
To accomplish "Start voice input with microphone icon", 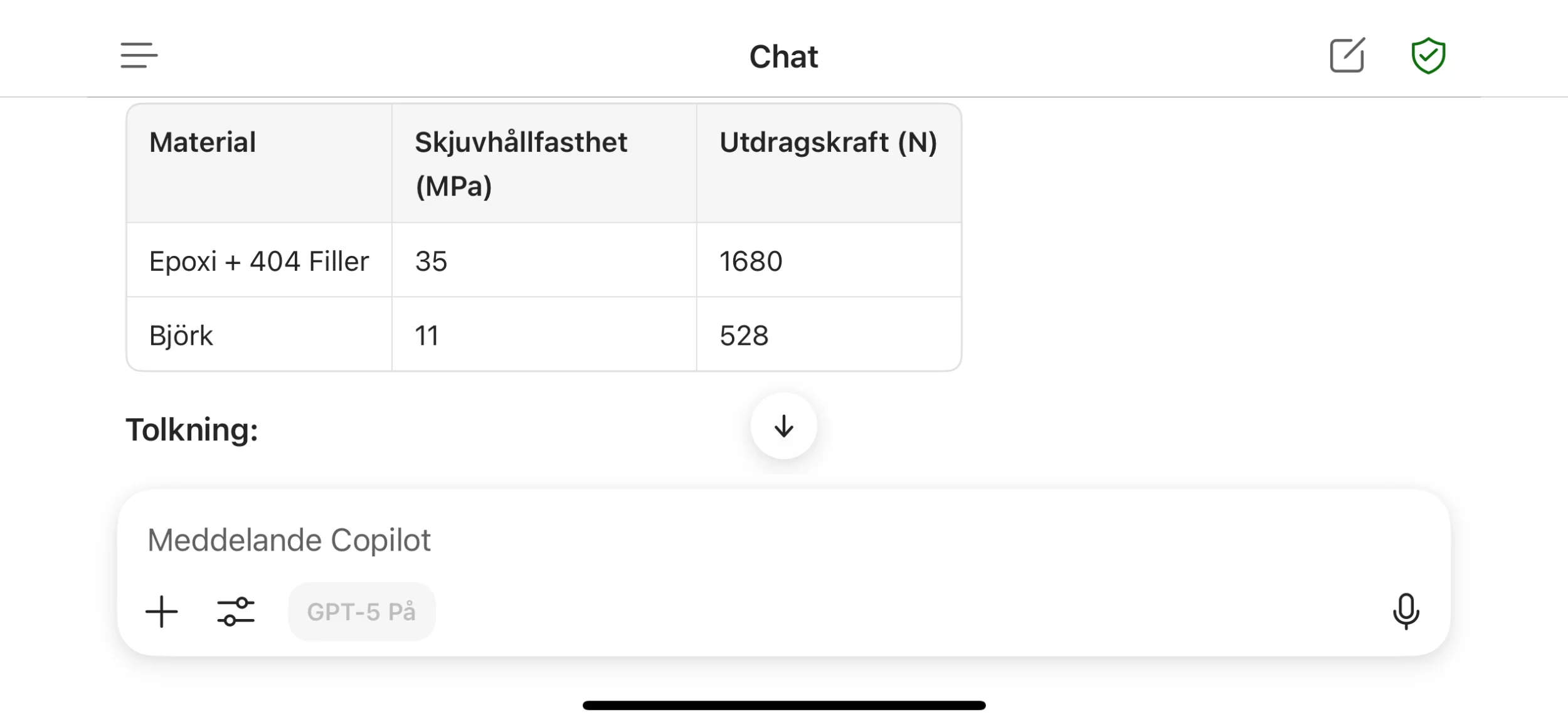I will pos(1406,611).
